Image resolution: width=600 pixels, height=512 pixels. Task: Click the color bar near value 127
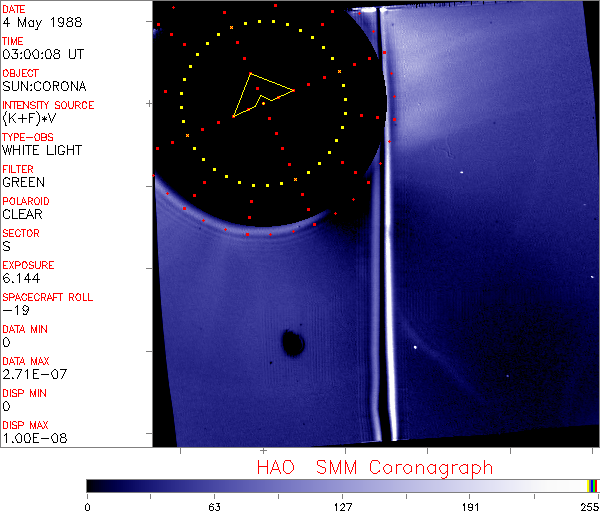point(343,485)
